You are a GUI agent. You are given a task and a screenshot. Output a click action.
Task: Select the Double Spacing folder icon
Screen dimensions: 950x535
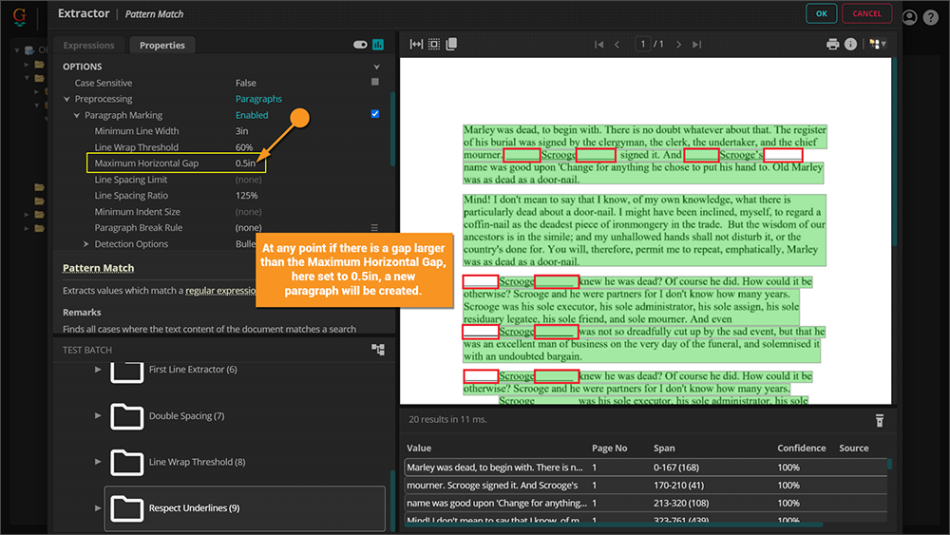tap(127, 416)
